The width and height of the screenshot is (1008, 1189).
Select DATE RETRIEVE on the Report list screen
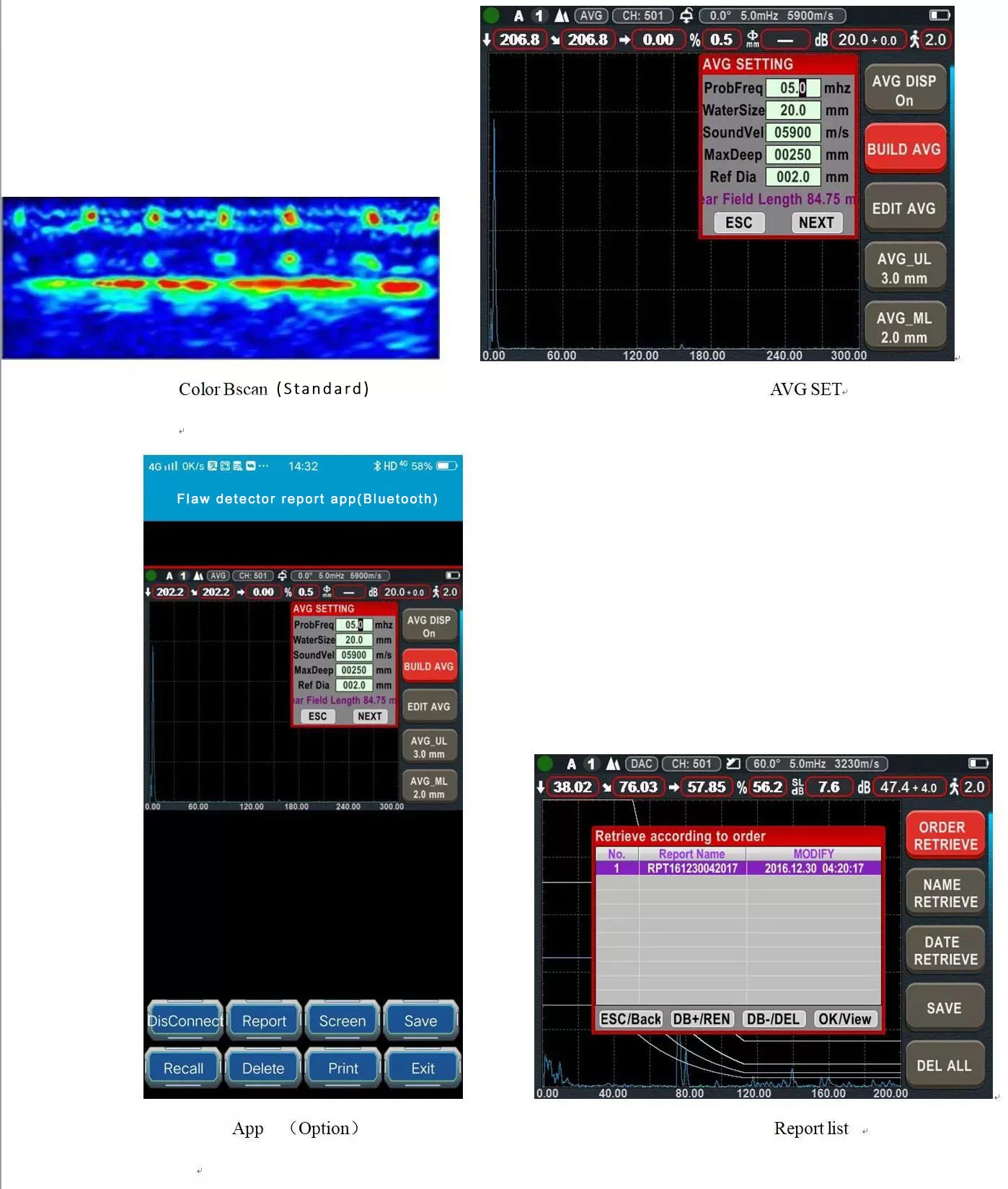[945, 951]
